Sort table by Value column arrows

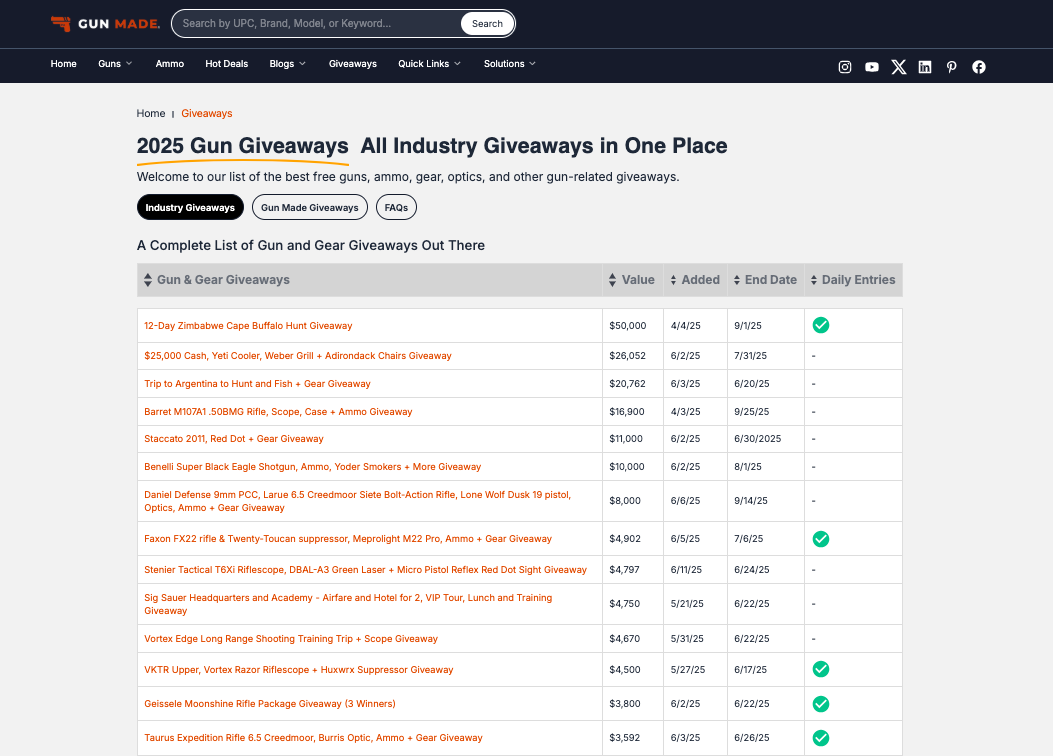(x=613, y=281)
